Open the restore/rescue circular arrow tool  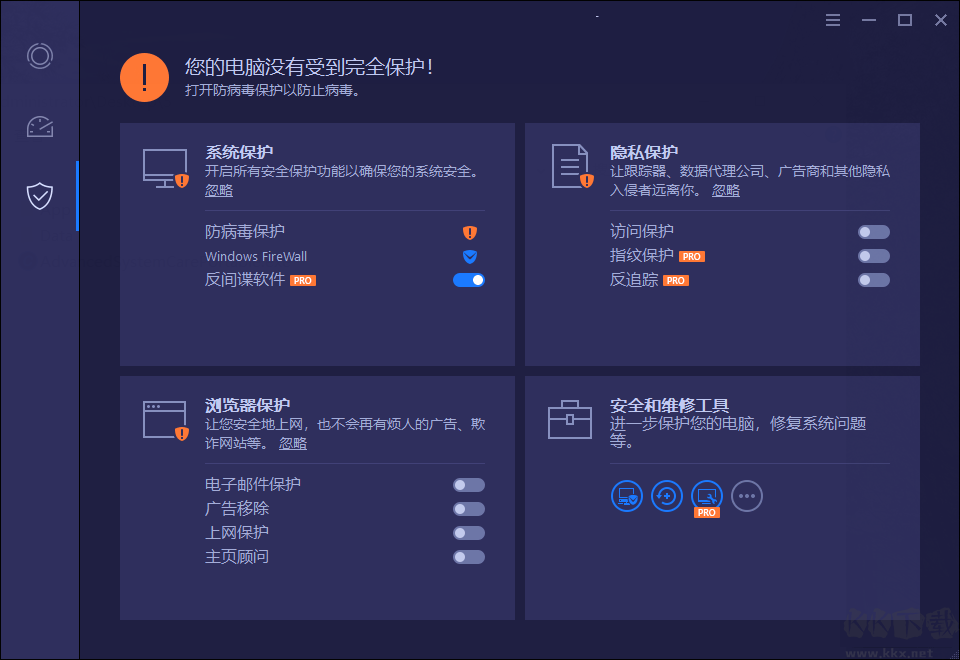tap(666, 496)
